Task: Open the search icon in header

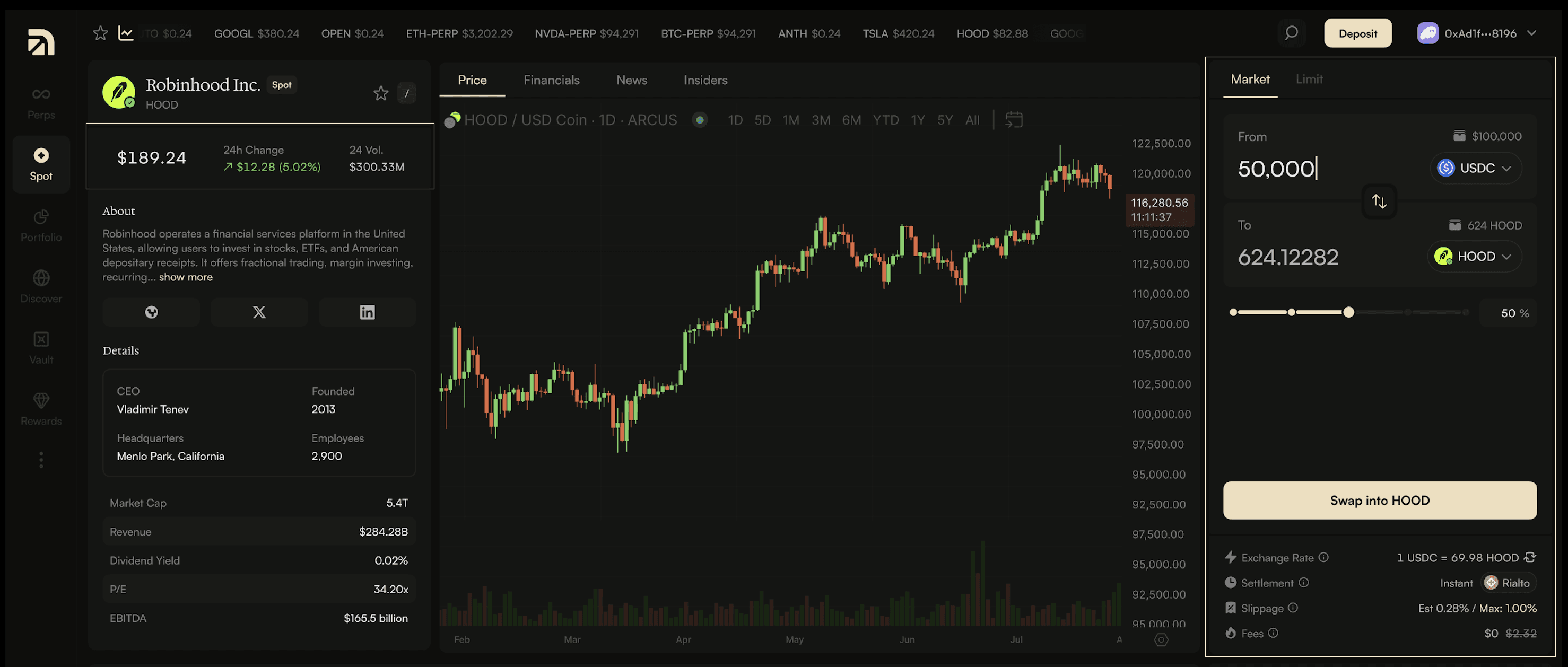Action: tap(1291, 33)
